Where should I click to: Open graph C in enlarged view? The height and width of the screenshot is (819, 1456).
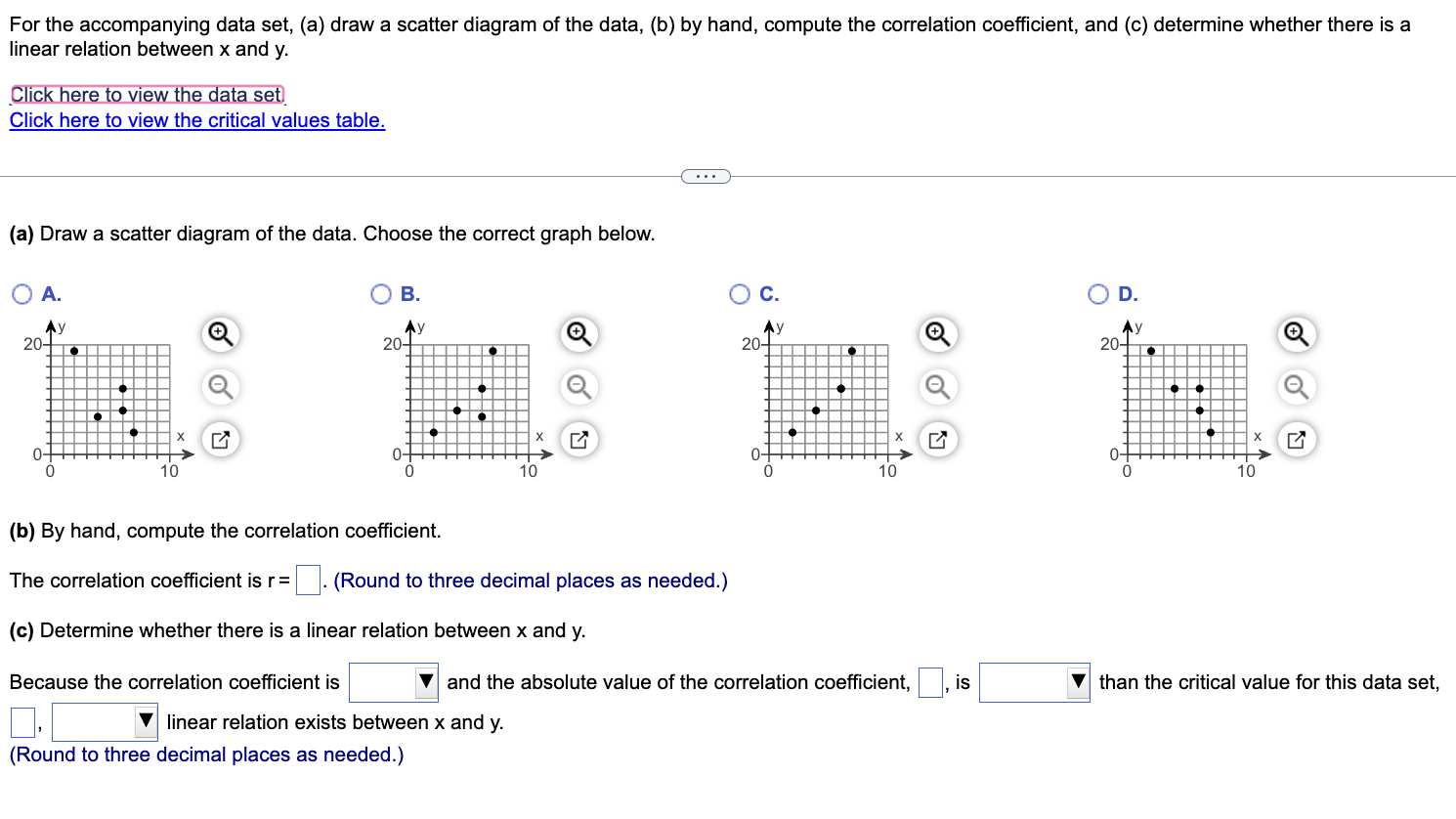click(x=938, y=439)
